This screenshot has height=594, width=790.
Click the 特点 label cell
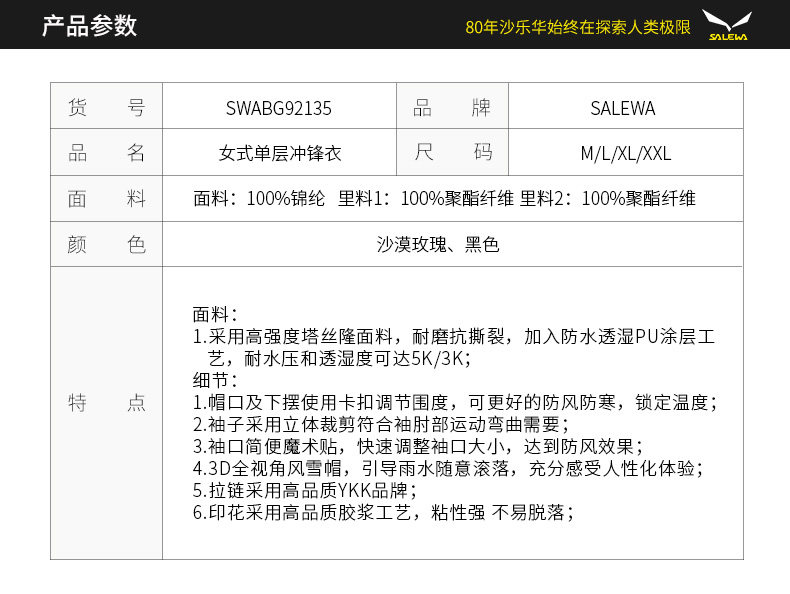pos(106,413)
